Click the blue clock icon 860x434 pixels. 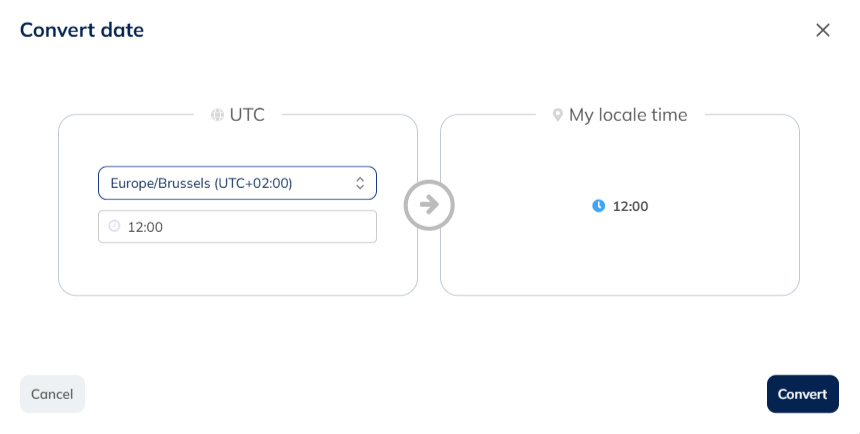coord(599,206)
